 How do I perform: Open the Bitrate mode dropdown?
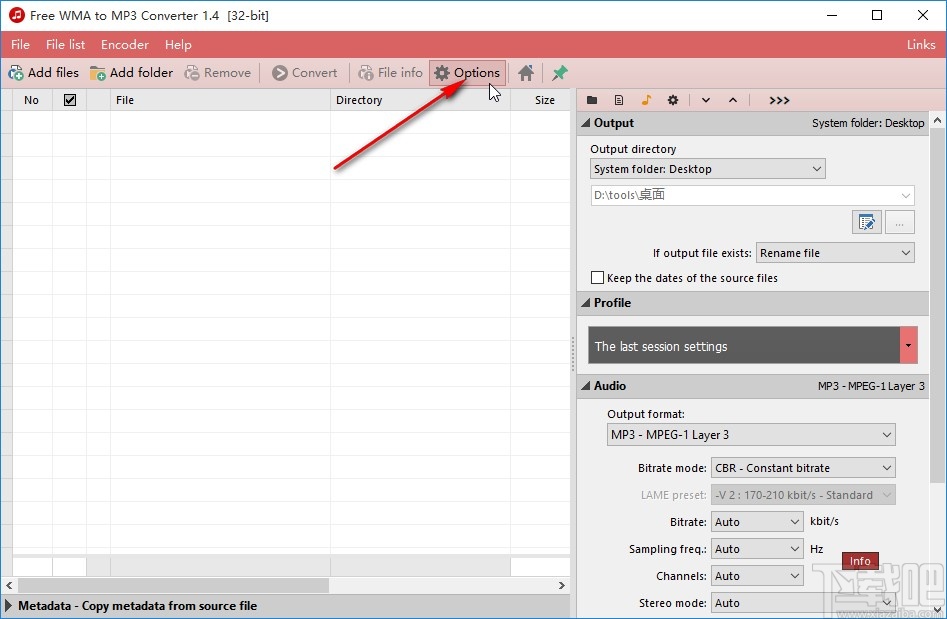pyautogui.click(x=802, y=467)
